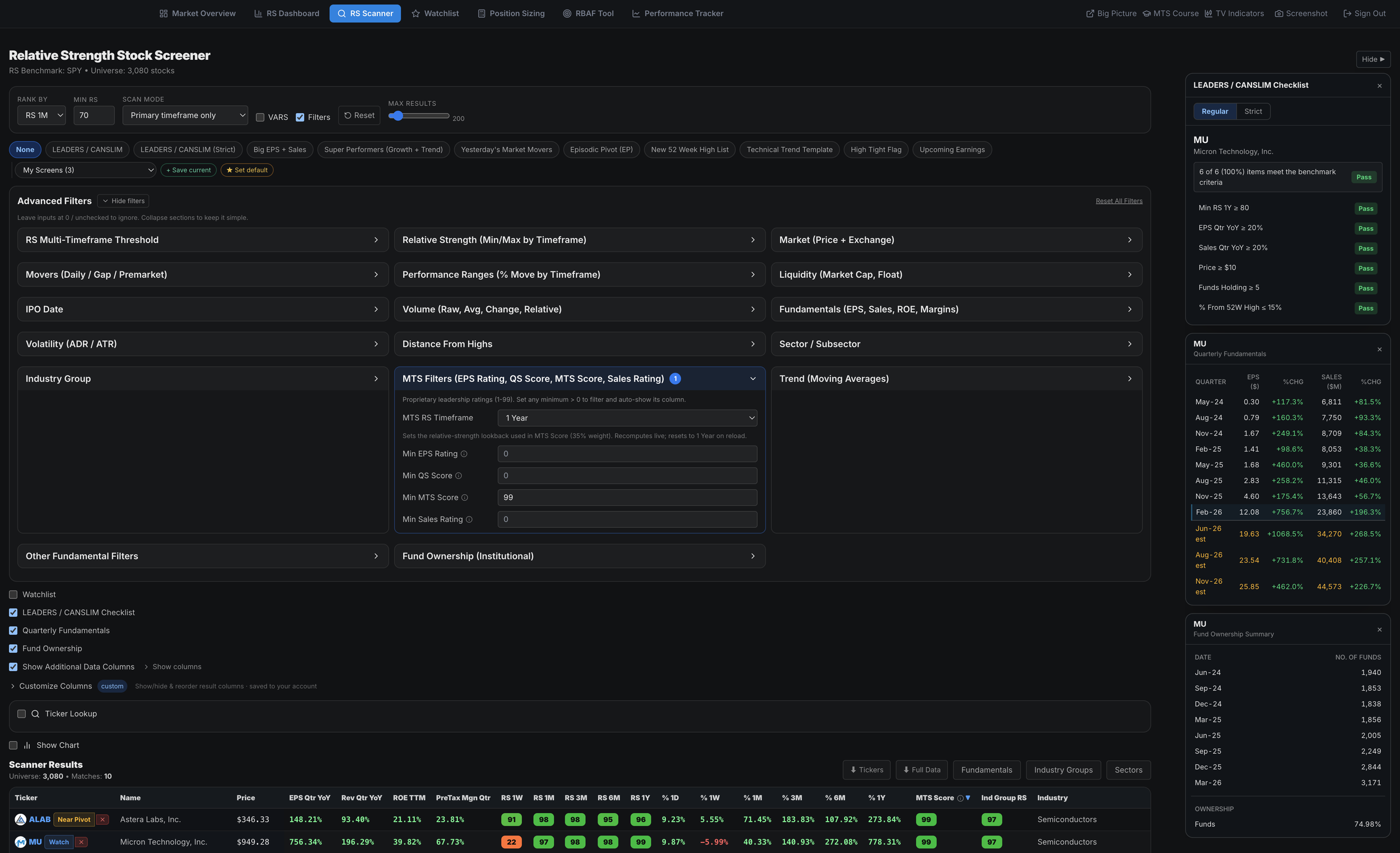Viewport: 1400px width, 853px height.
Task: Click the info icon next to Min Sales Rating
Action: 469,519
